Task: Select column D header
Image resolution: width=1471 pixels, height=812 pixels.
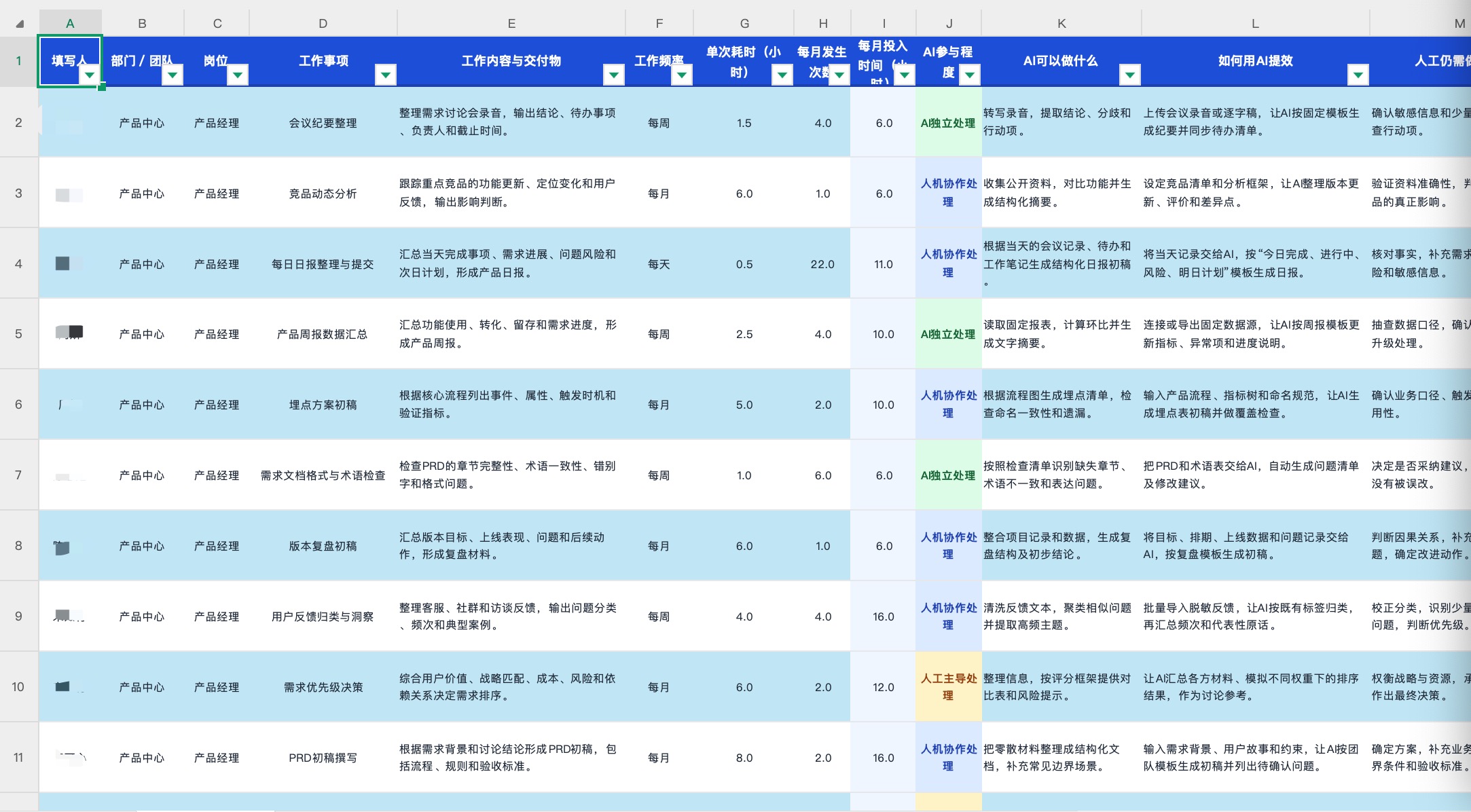Action: pos(323,23)
